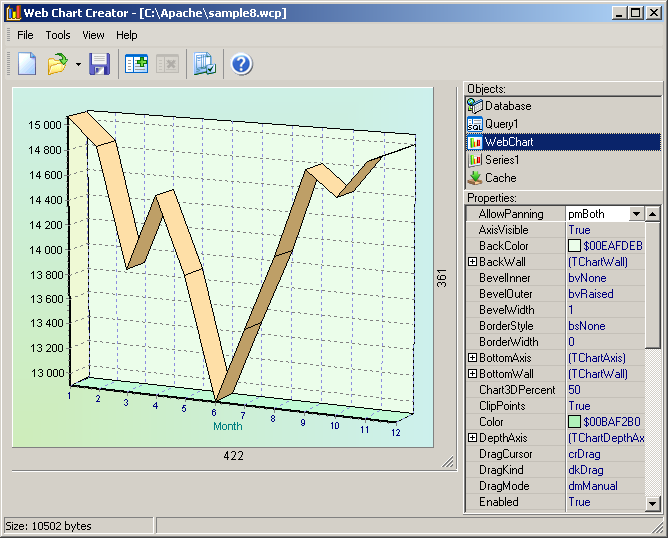Click the Publish/check documents toolbar icon
This screenshot has width=668, height=538.
pos(204,64)
